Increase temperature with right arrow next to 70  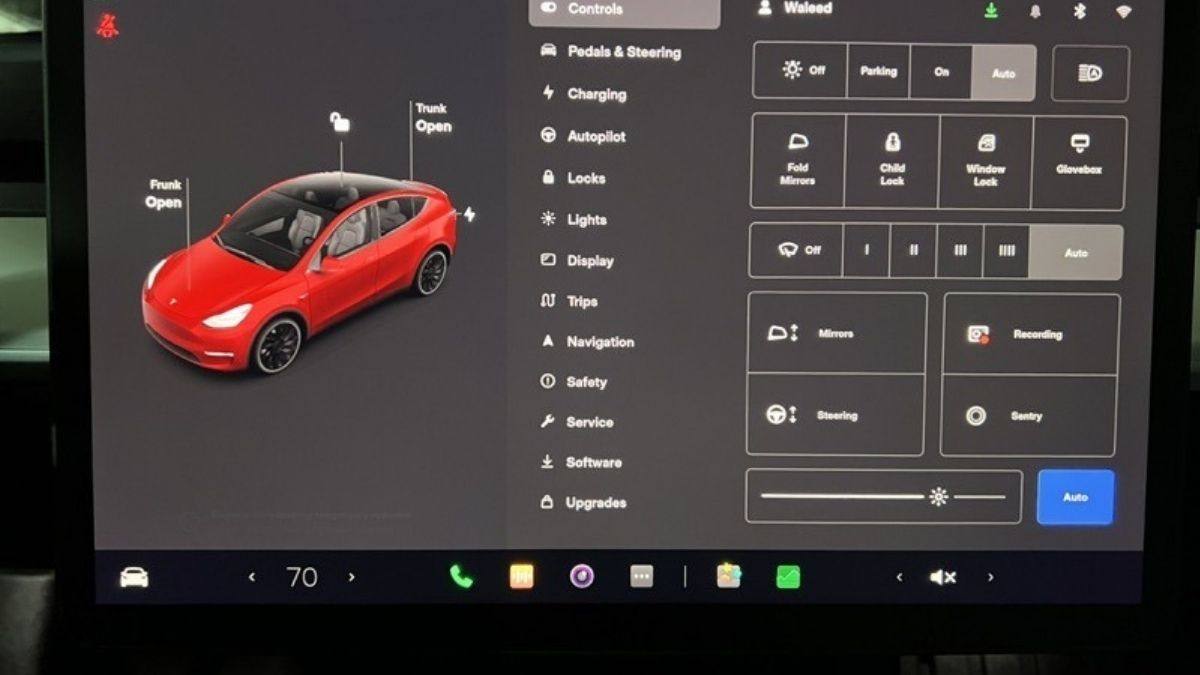[351, 577]
